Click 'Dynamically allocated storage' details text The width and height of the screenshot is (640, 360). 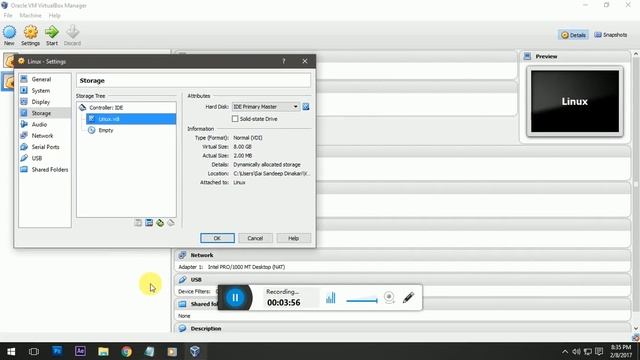tap(267, 164)
